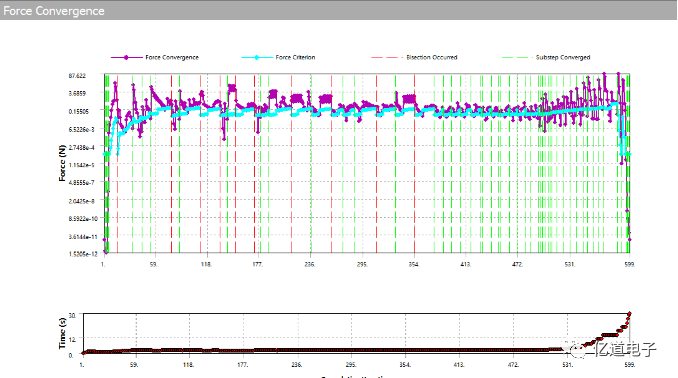
Task: Click the 2.0425e-8 y-axis value
Action: click(81, 201)
